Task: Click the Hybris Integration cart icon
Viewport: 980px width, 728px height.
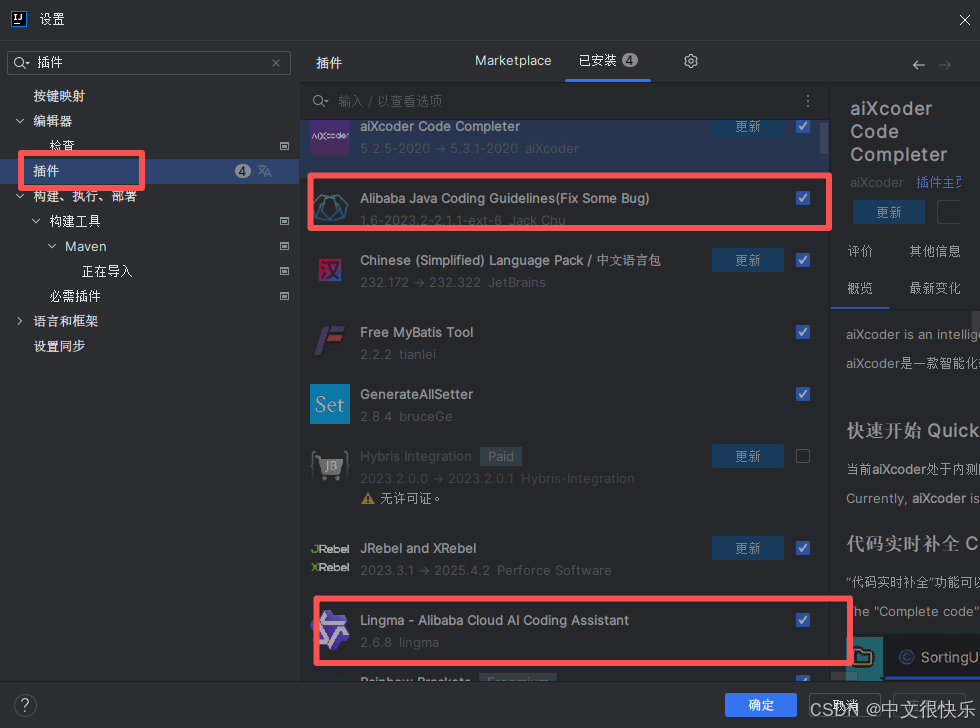Action: (330, 466)
